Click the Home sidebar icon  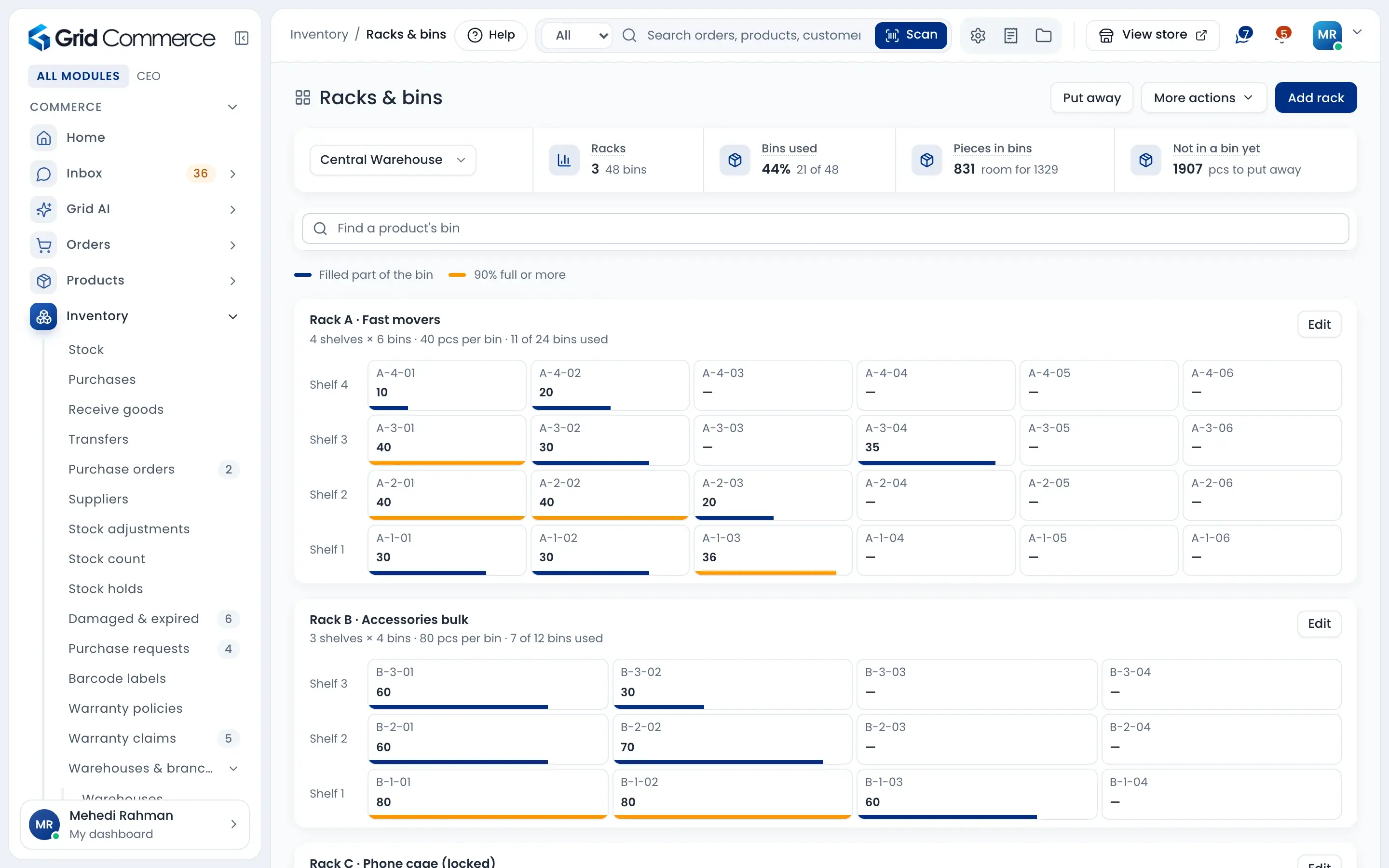pyautogui.click(x=43, y=138)
